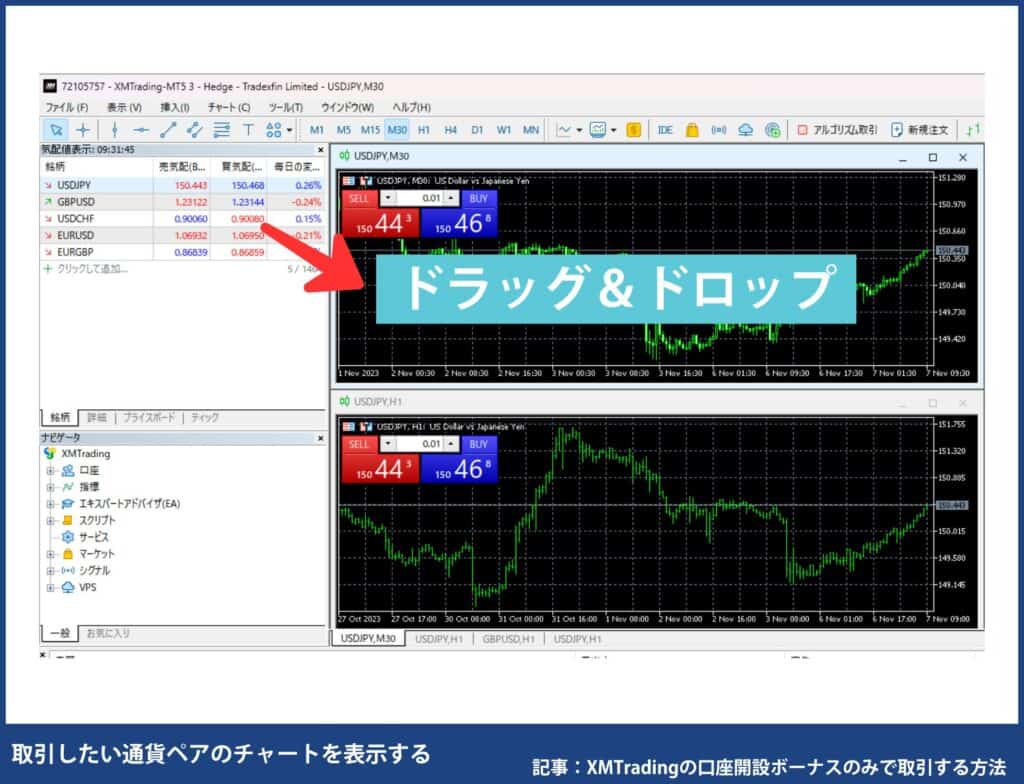Open the ツール(T) menu

tap(285, 107)
